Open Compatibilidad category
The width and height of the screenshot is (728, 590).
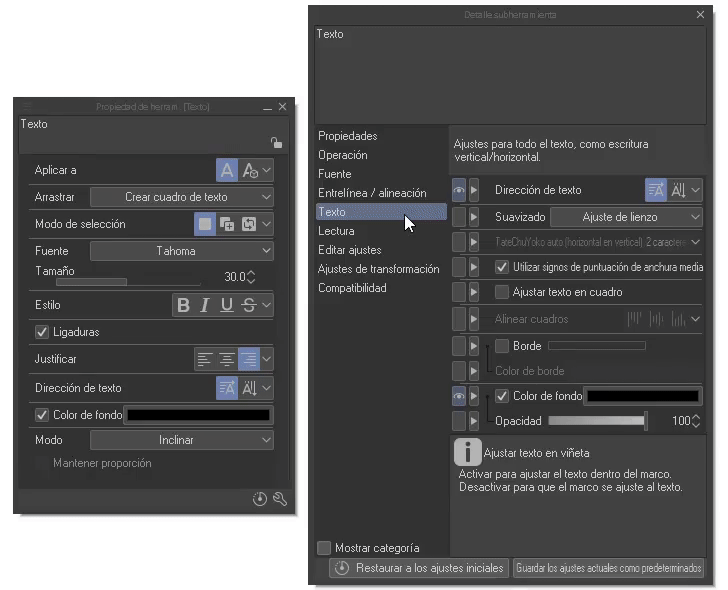pyautogui.click(x=352, y=288)
